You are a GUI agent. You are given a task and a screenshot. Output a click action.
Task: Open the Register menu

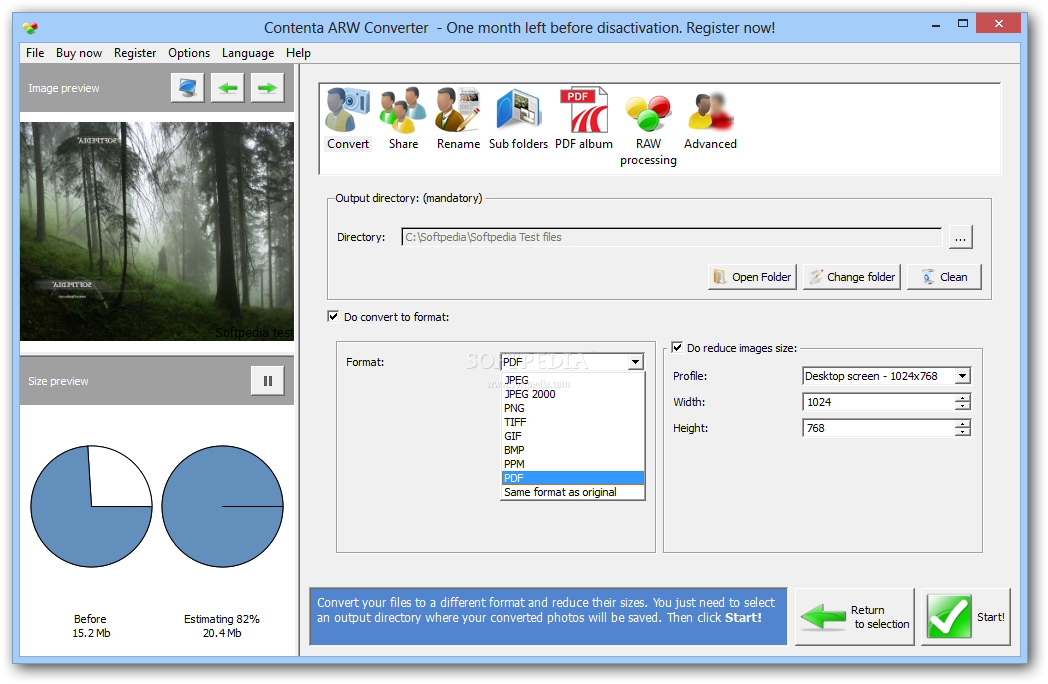(135, 53)
